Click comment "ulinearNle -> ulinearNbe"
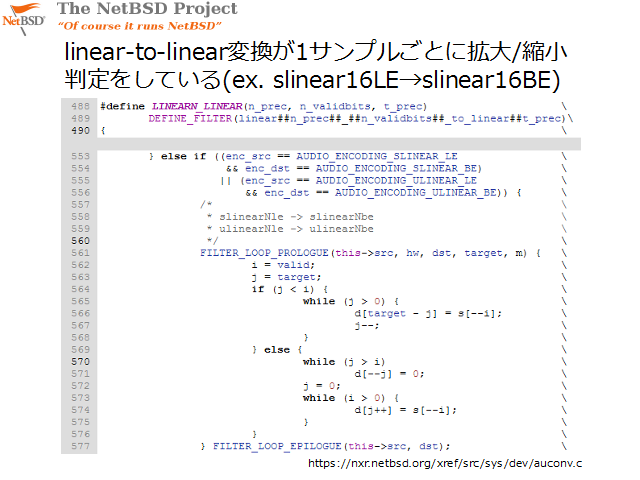 pos(296,229)
